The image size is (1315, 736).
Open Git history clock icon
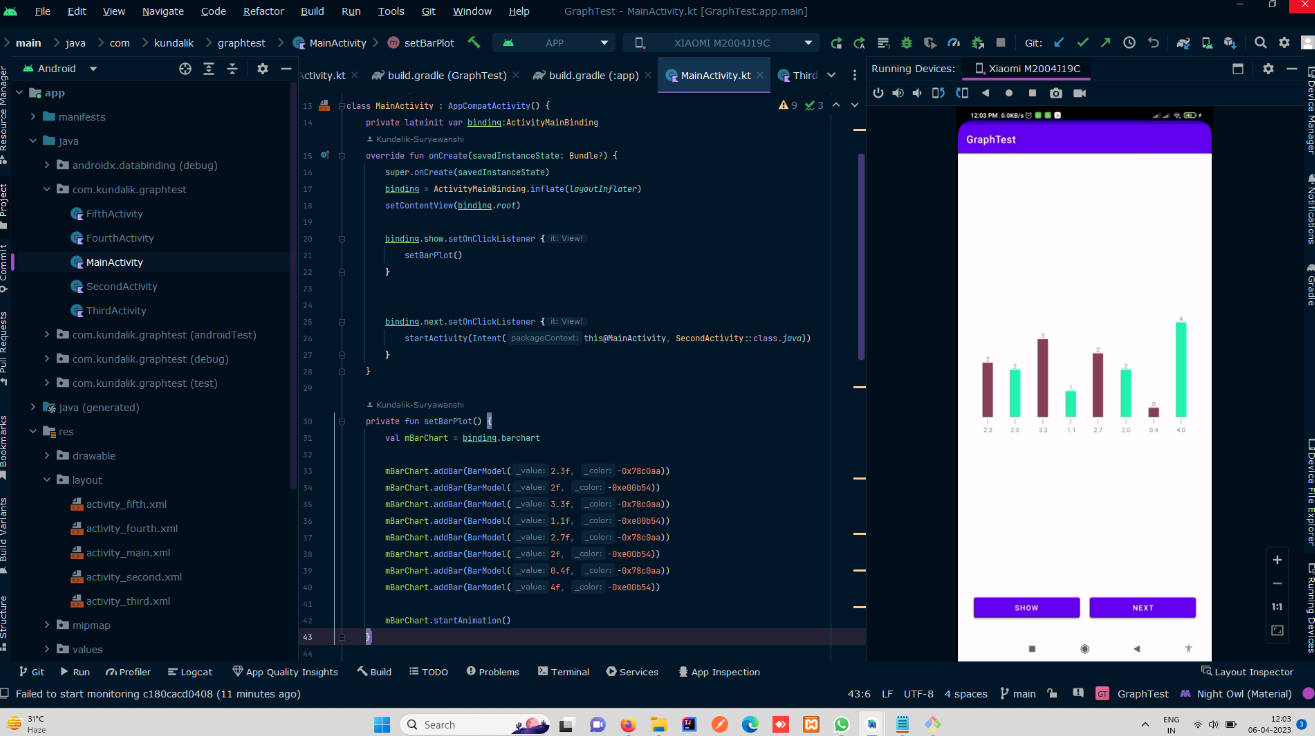(1129, 43)
